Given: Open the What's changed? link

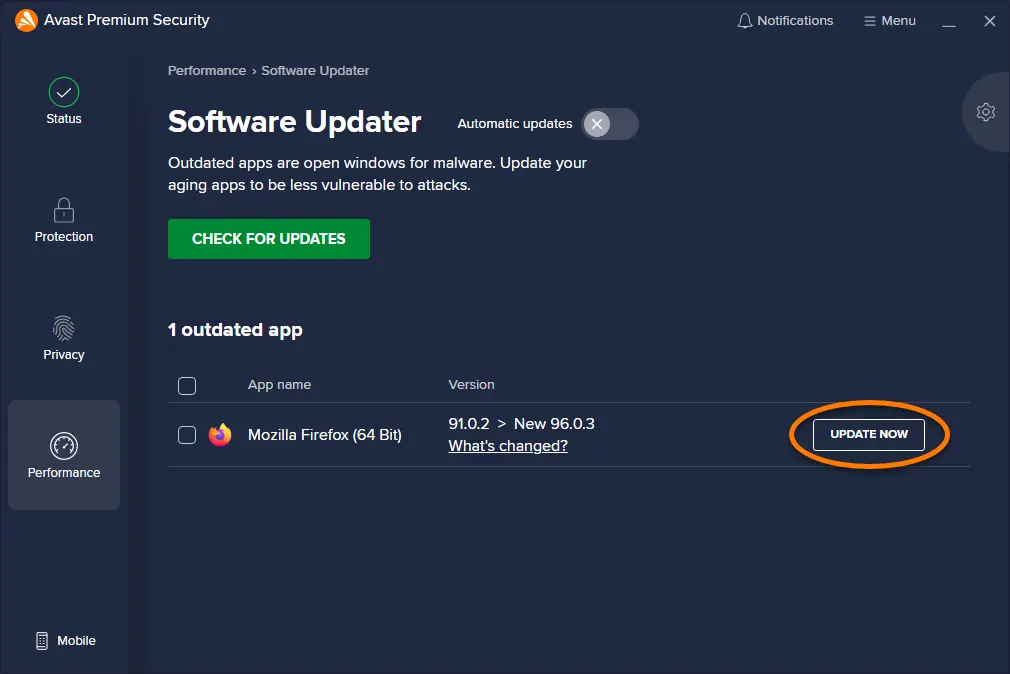Looking at the screenshot, I should coord(508,446).
